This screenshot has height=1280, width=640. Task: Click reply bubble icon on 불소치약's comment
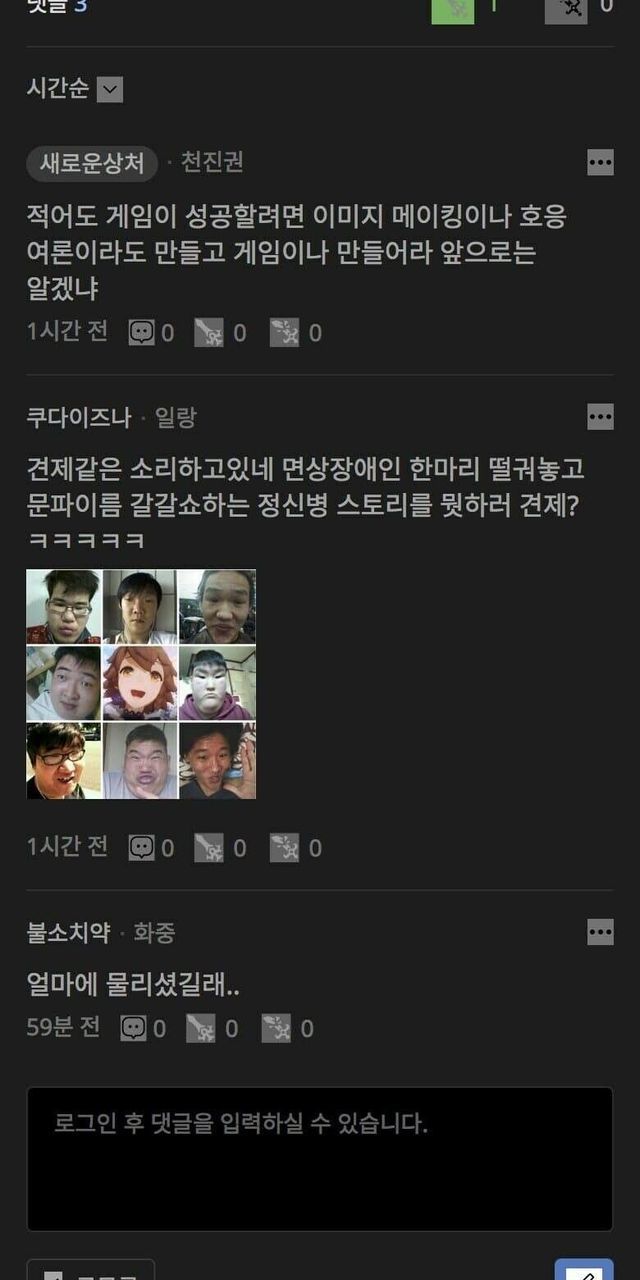pos(134,1028)
